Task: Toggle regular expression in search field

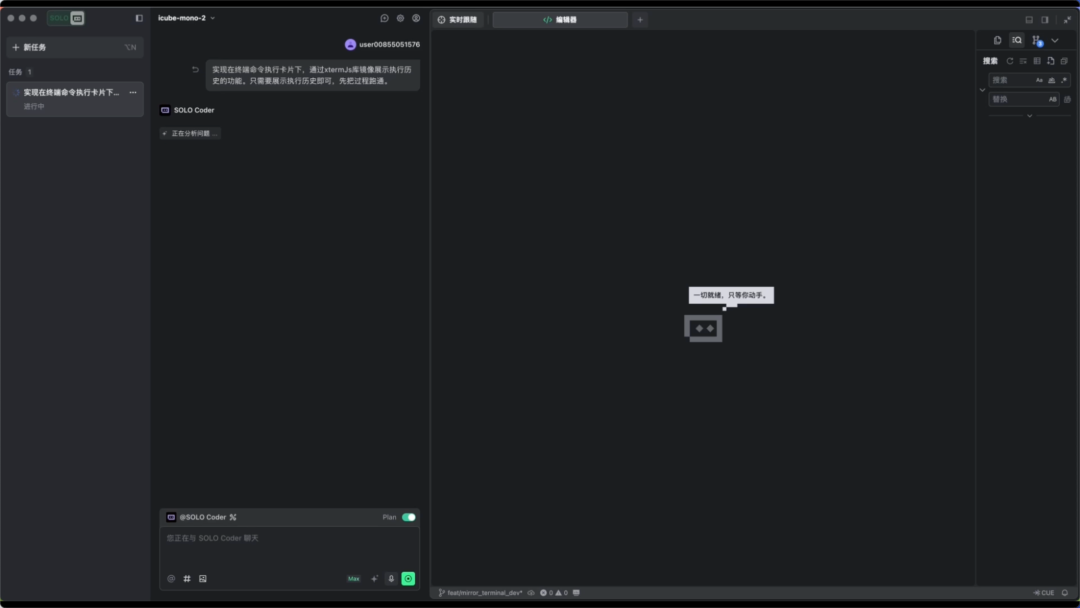Action: click(x=1063, y=81)
